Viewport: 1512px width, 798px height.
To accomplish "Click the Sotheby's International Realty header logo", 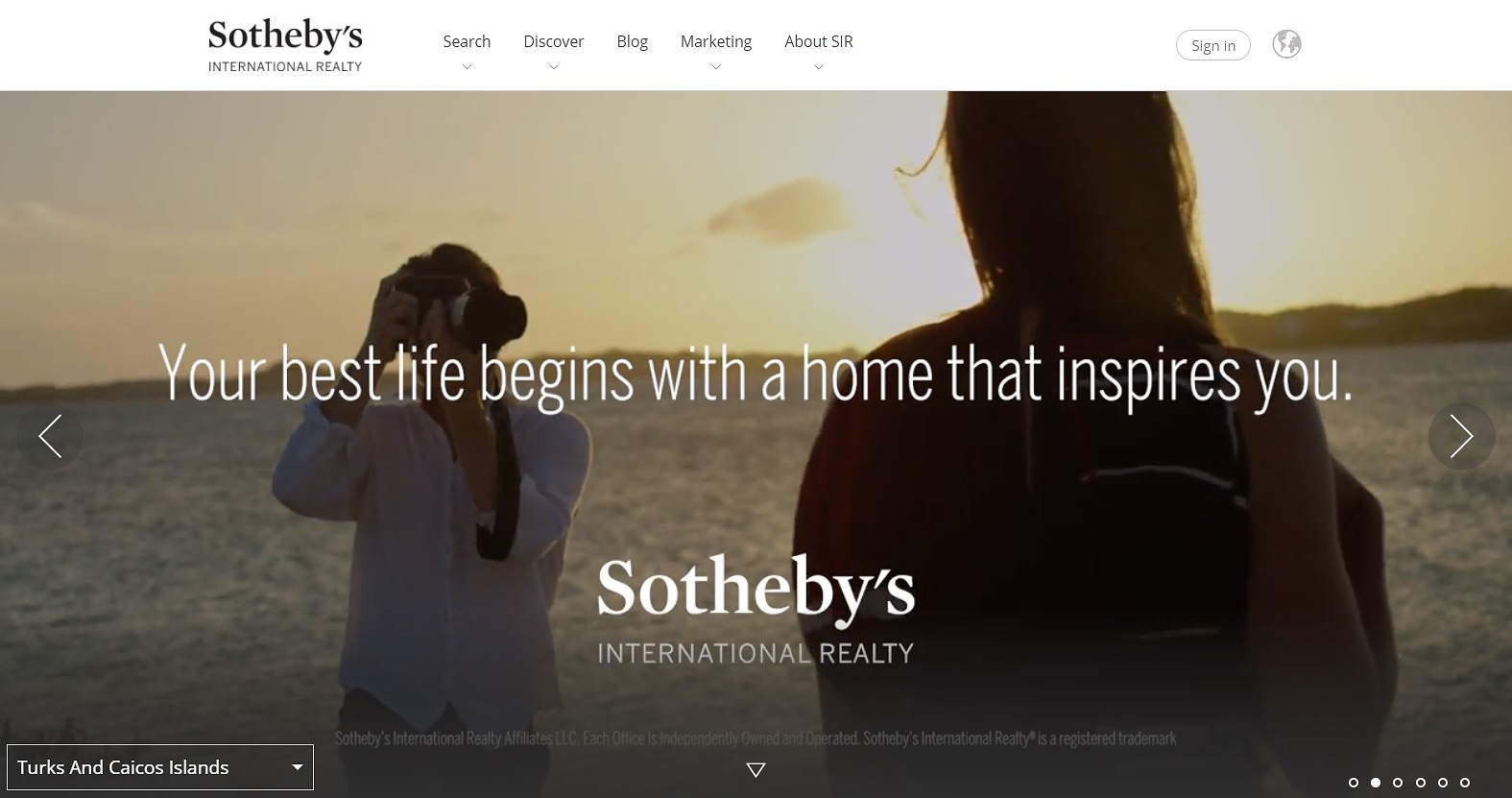I will pyautogui.click(x=285, y=45).
